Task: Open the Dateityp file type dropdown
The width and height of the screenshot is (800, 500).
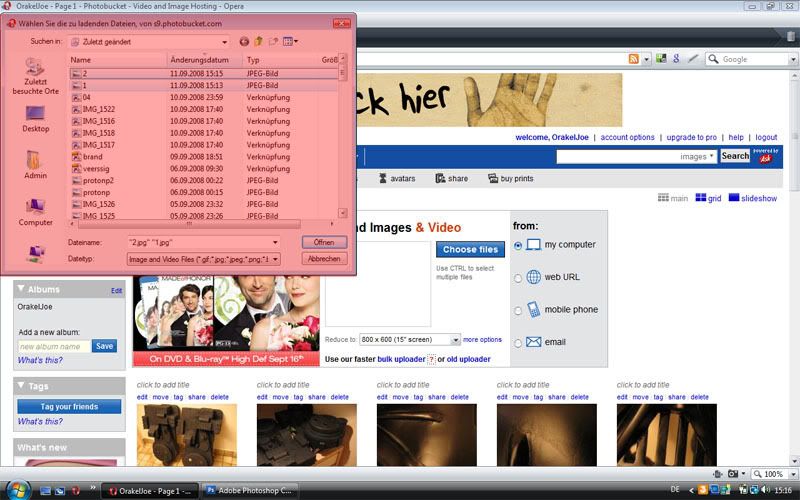Action: 276,259
